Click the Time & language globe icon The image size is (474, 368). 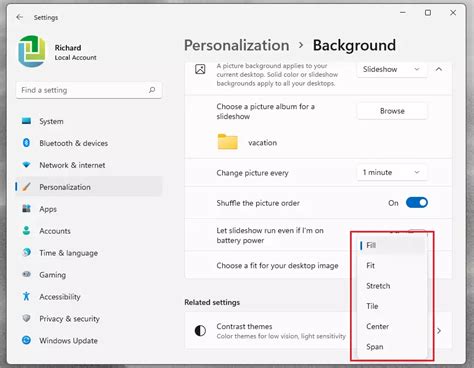tap(26, 252)
